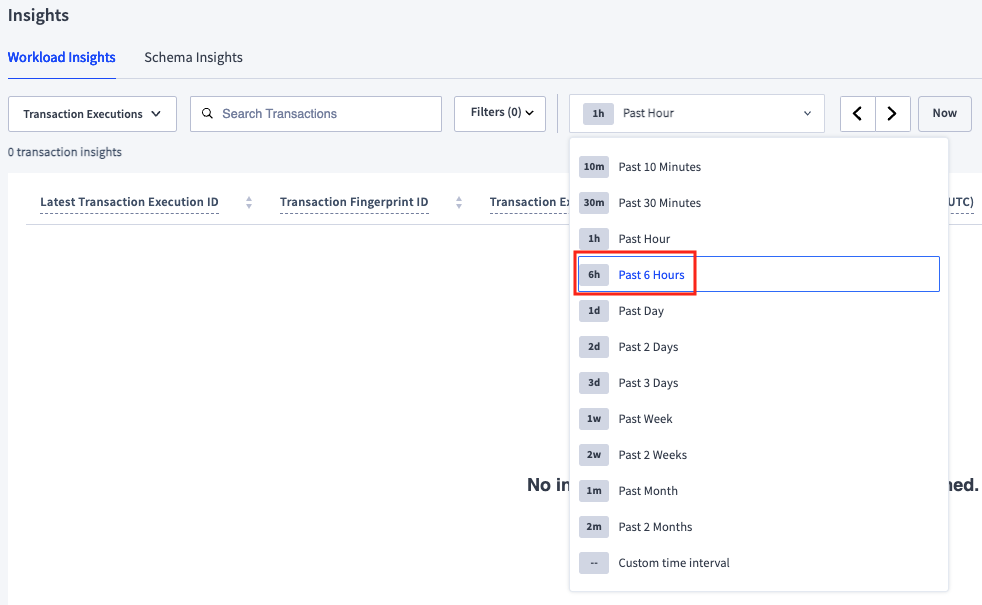
Task: Sort by Latest Transaction Execution ID arrows
Action: point(249,203)
